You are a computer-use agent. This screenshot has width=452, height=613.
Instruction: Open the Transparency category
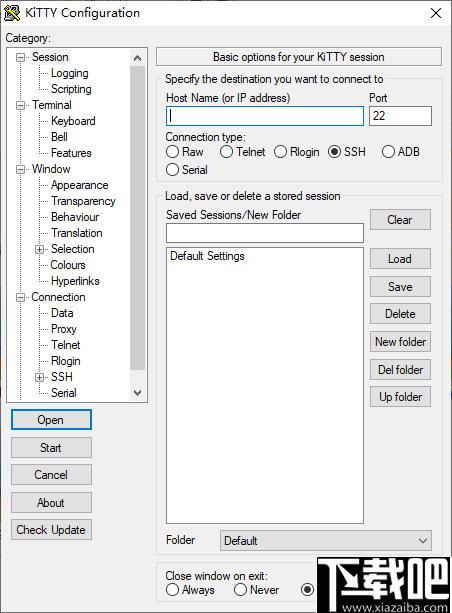click(x=83, y=201)
